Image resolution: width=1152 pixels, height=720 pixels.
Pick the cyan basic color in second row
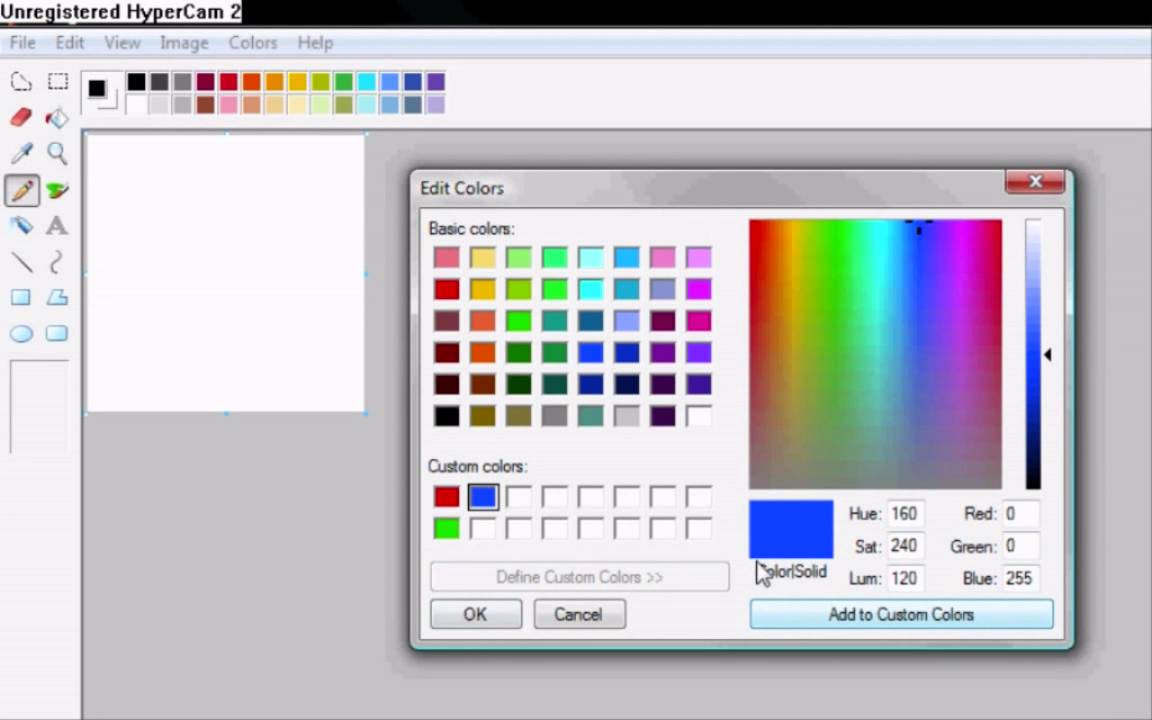point(591,289)
